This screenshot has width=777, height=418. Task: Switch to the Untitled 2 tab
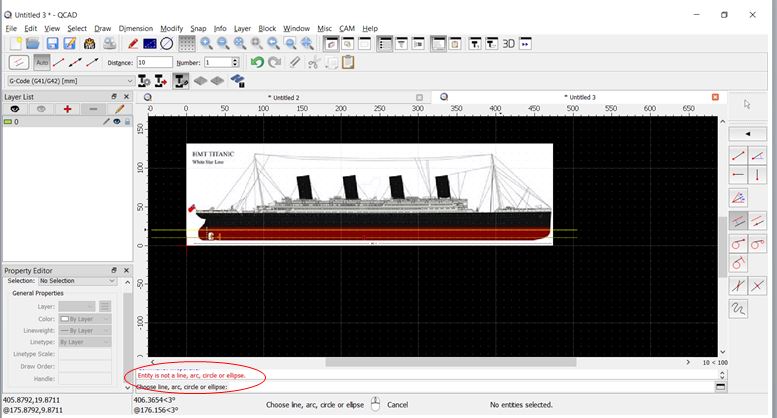pyautogui.click(x=283, y=98)
